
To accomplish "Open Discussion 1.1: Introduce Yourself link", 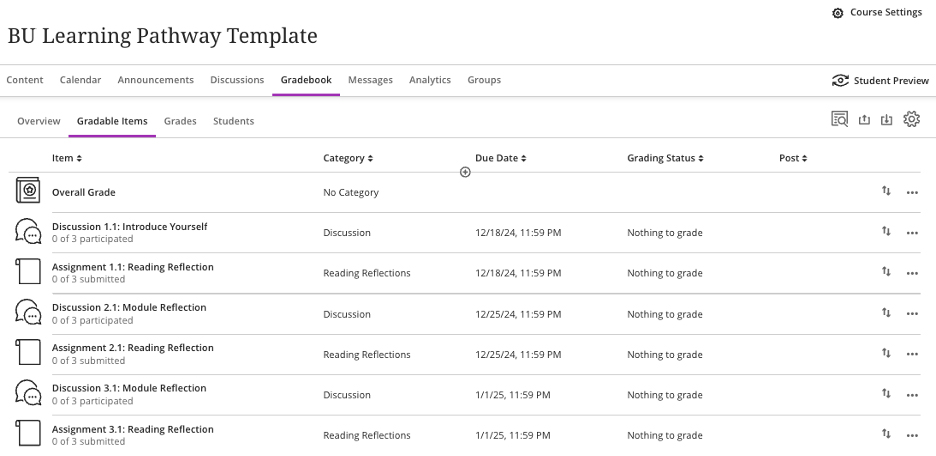I will pos(130,227).
